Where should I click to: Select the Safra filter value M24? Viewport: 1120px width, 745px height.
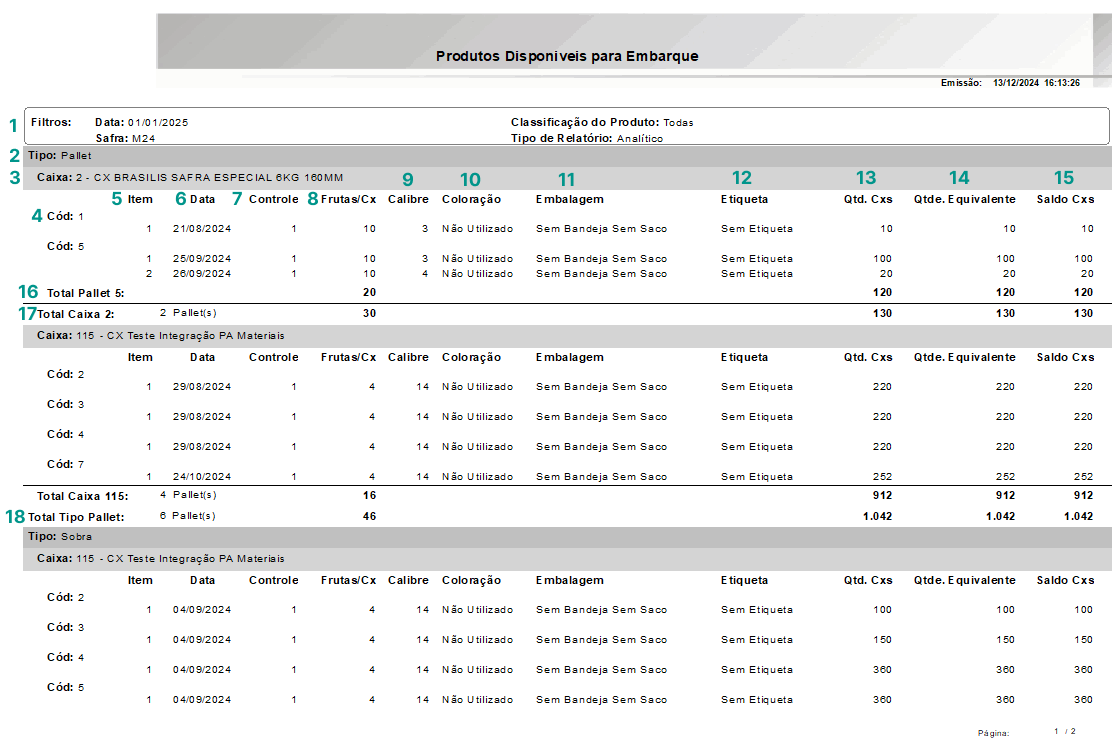tap(141, 138)
